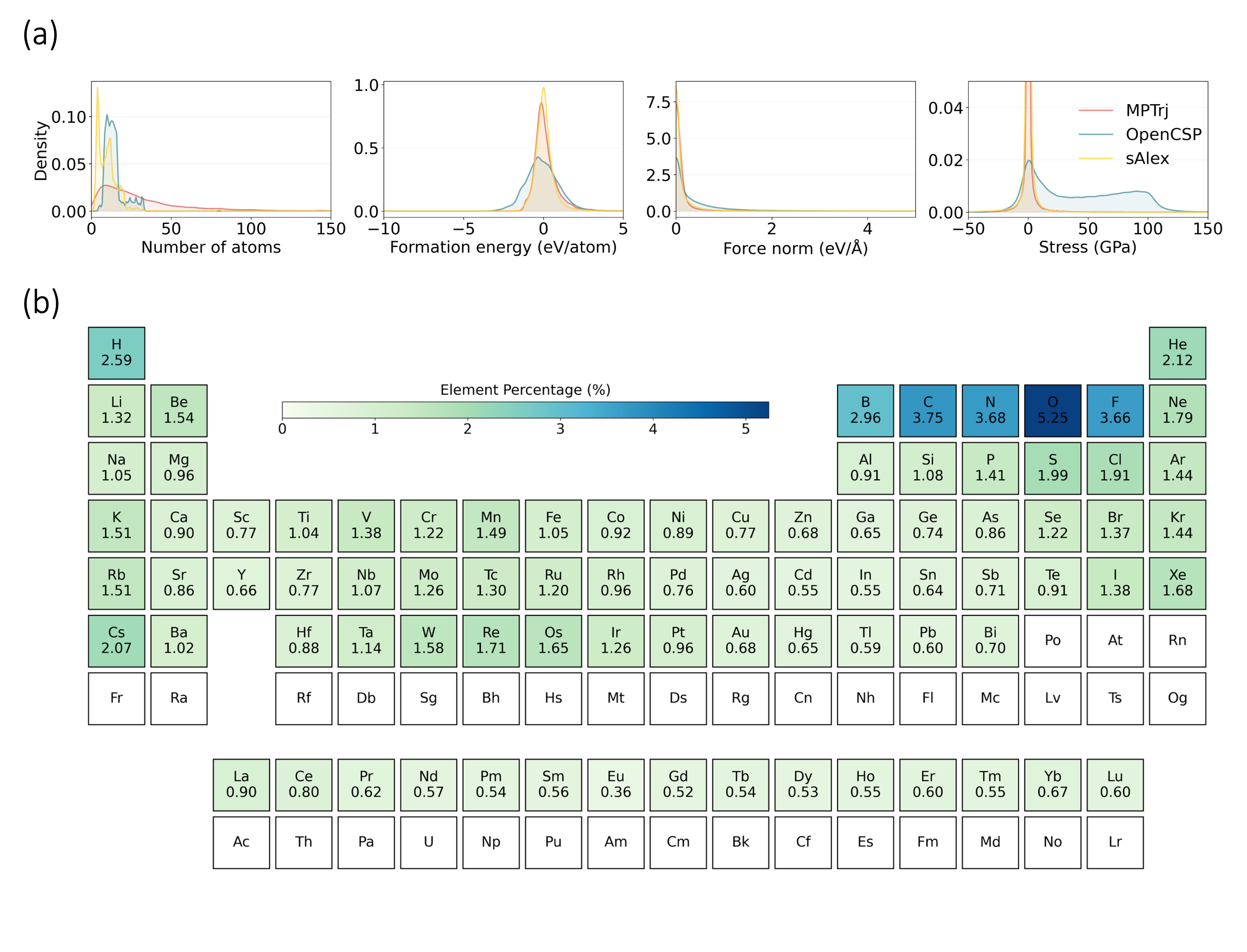
Task: Click the Francium empty element box
Action: click(x=116, y=698)
